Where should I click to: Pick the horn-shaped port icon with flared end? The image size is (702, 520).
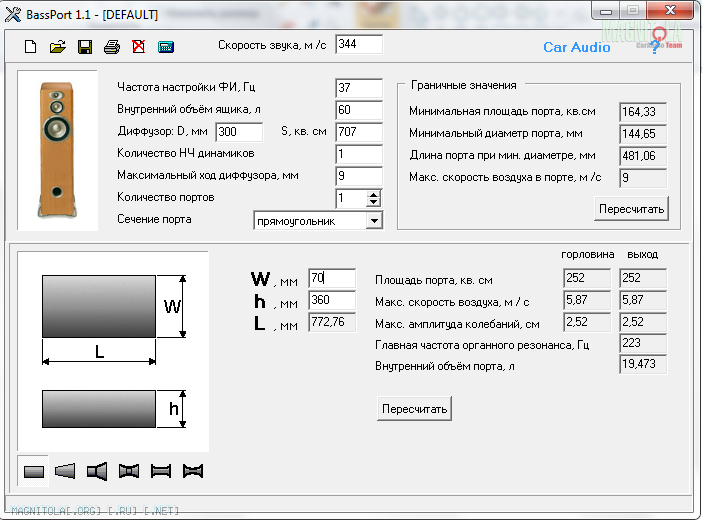pos(97,471)
